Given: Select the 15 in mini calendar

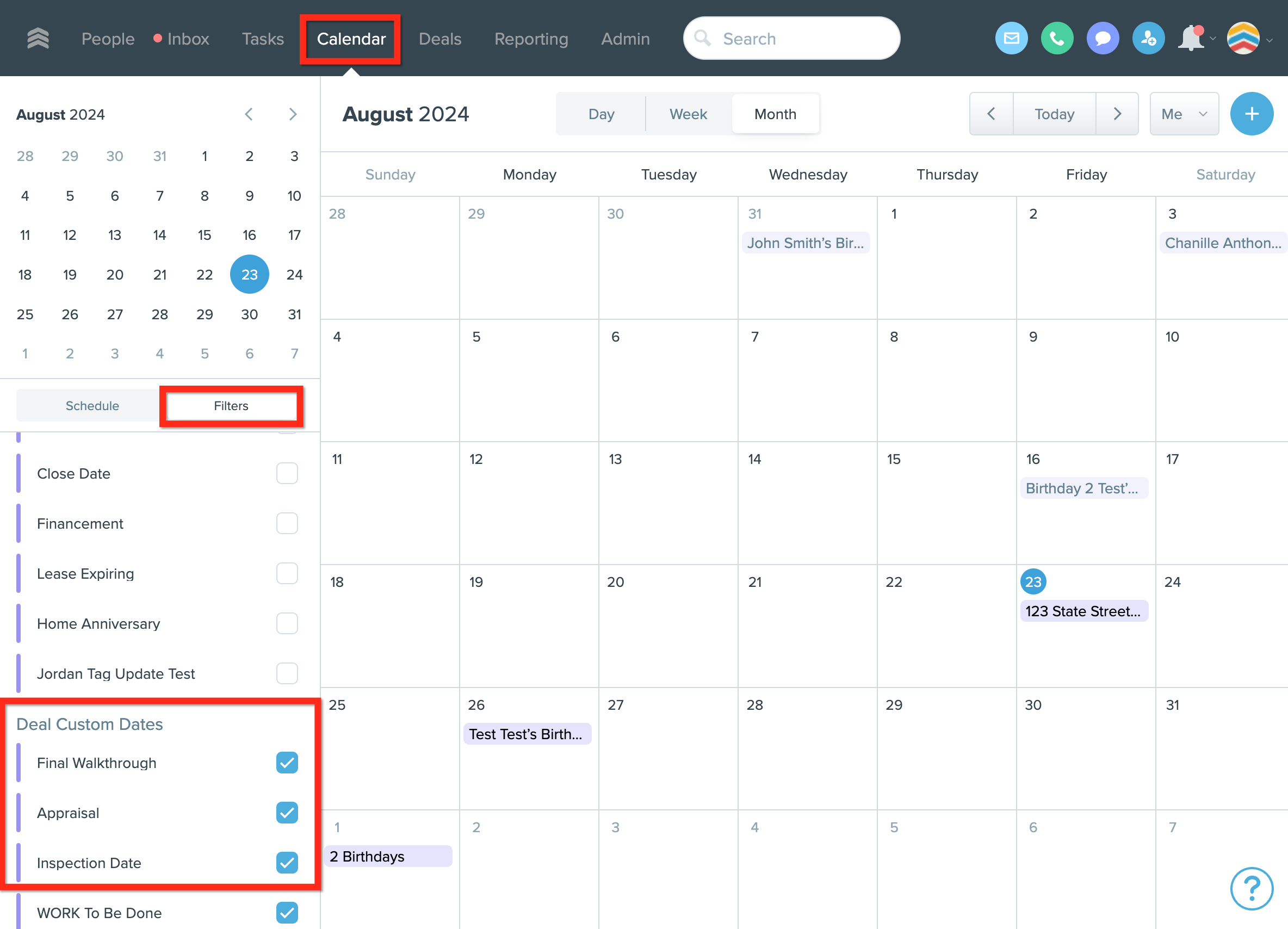Looking at the screenshot, I should [205, 235].
